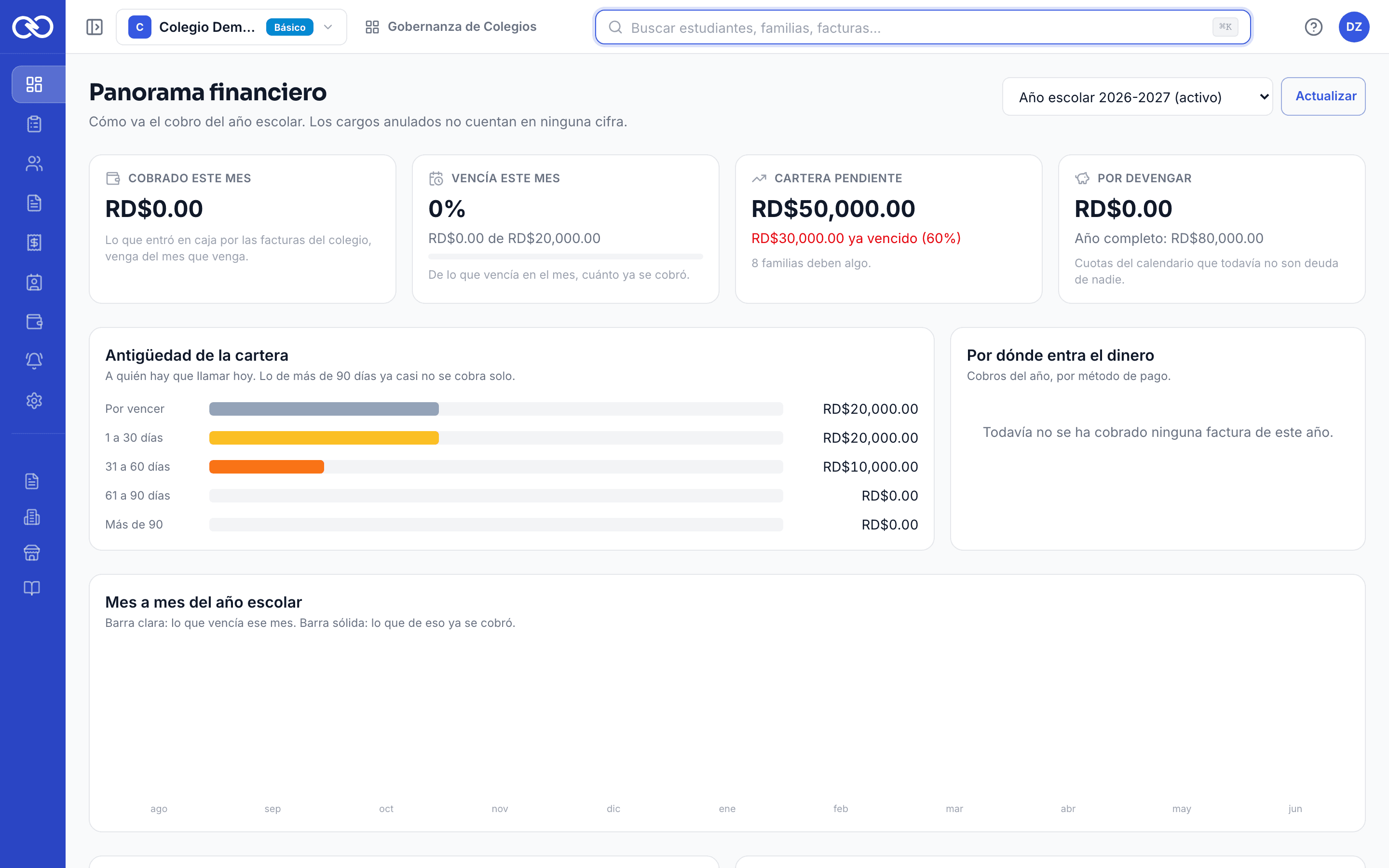Click the 'ene' month label on chart
The height and width of the screenshot is (868, 1389).
[727, 808]
